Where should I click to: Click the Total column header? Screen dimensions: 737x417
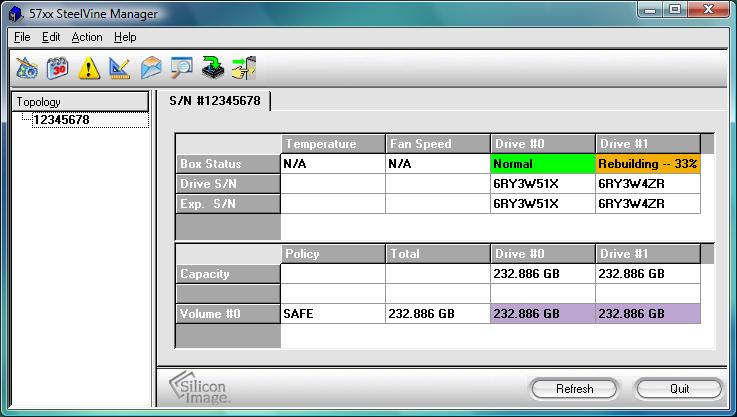click(438, 254)
